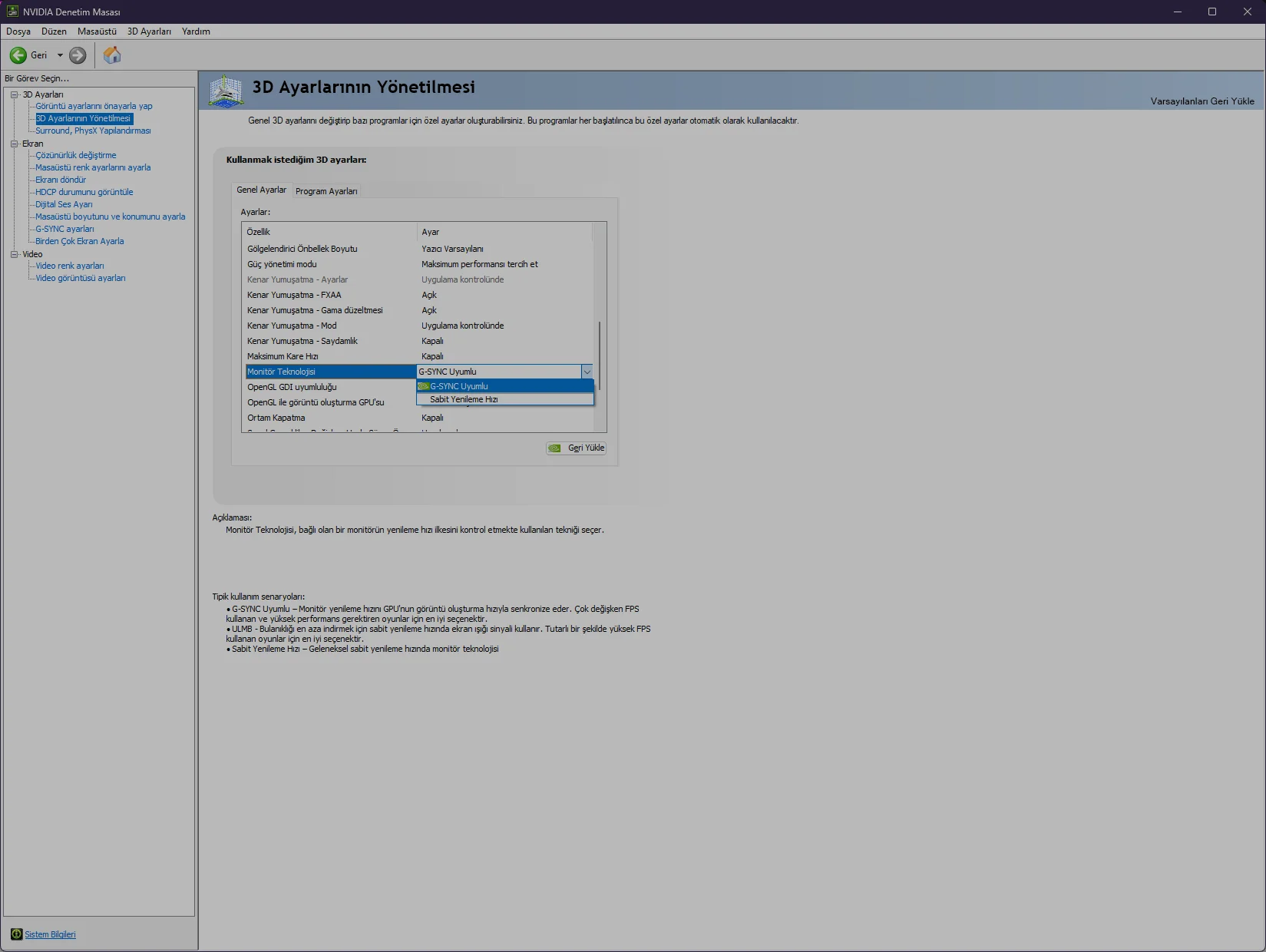Collapse the Ekran tree node
The height and width of the screenshot is (952, 1266).
click(14, 144)
